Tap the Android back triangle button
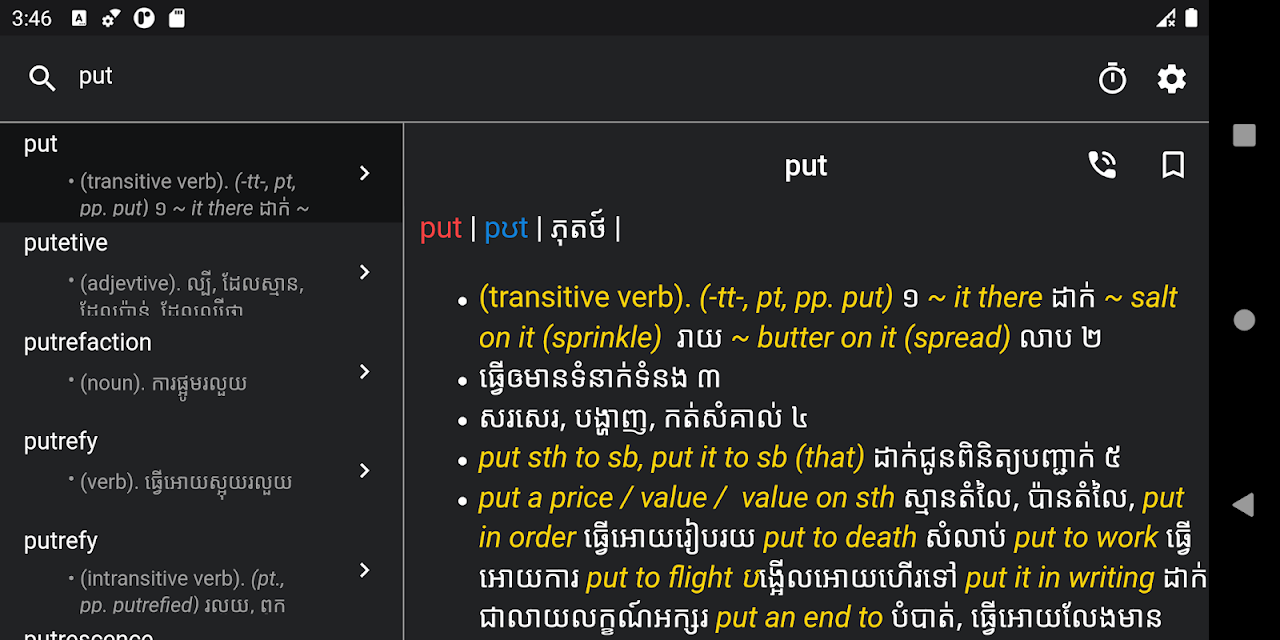The width and height of the screenshot is (1280, 640). pos(1243,504)
